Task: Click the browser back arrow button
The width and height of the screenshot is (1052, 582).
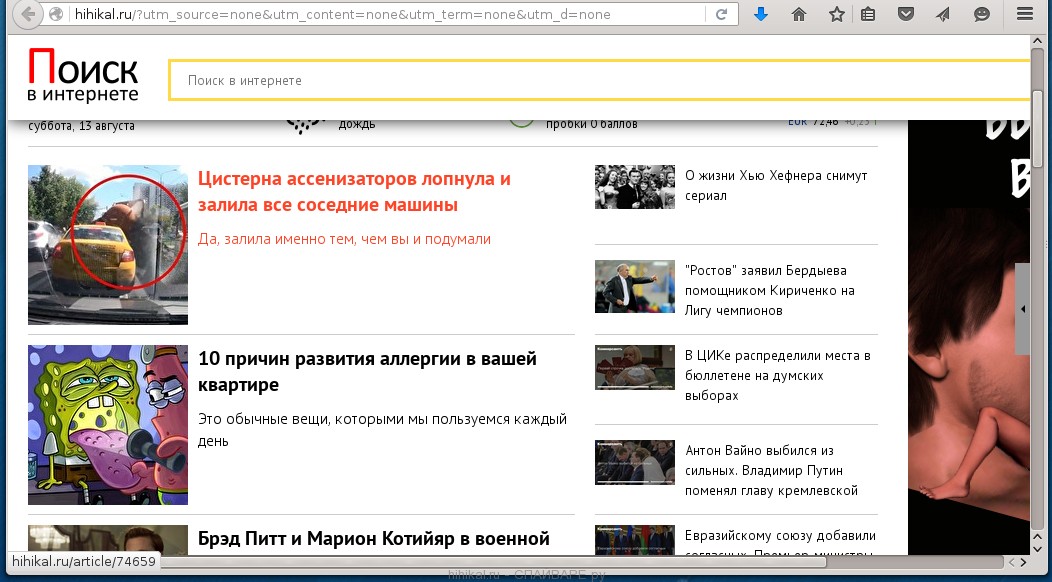Action: 28,13
